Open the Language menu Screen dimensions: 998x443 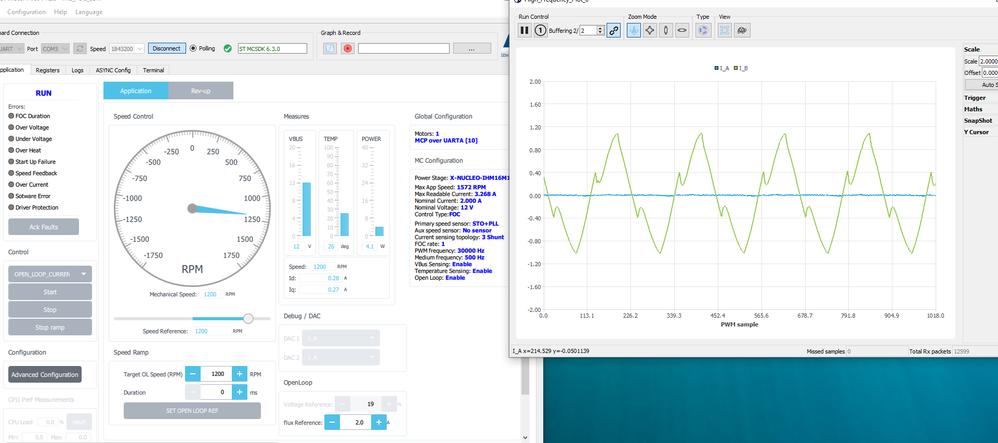click(x=88, y=12)
